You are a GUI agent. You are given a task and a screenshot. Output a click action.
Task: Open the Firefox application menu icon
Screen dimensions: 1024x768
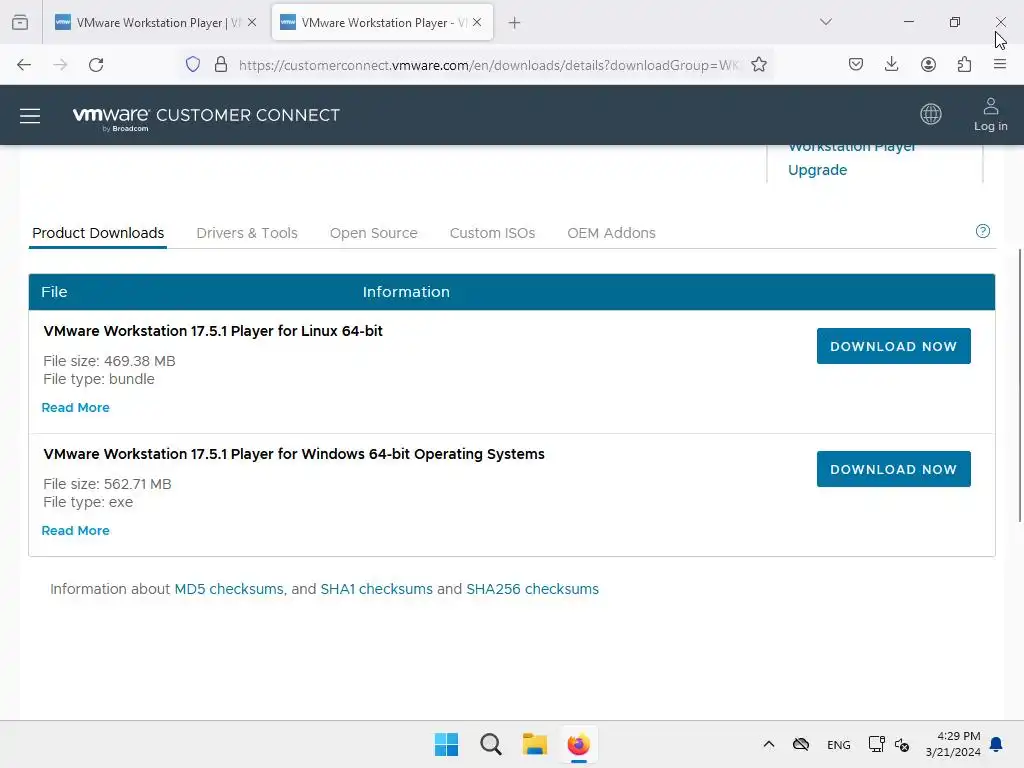click(x=1000, y=65)
